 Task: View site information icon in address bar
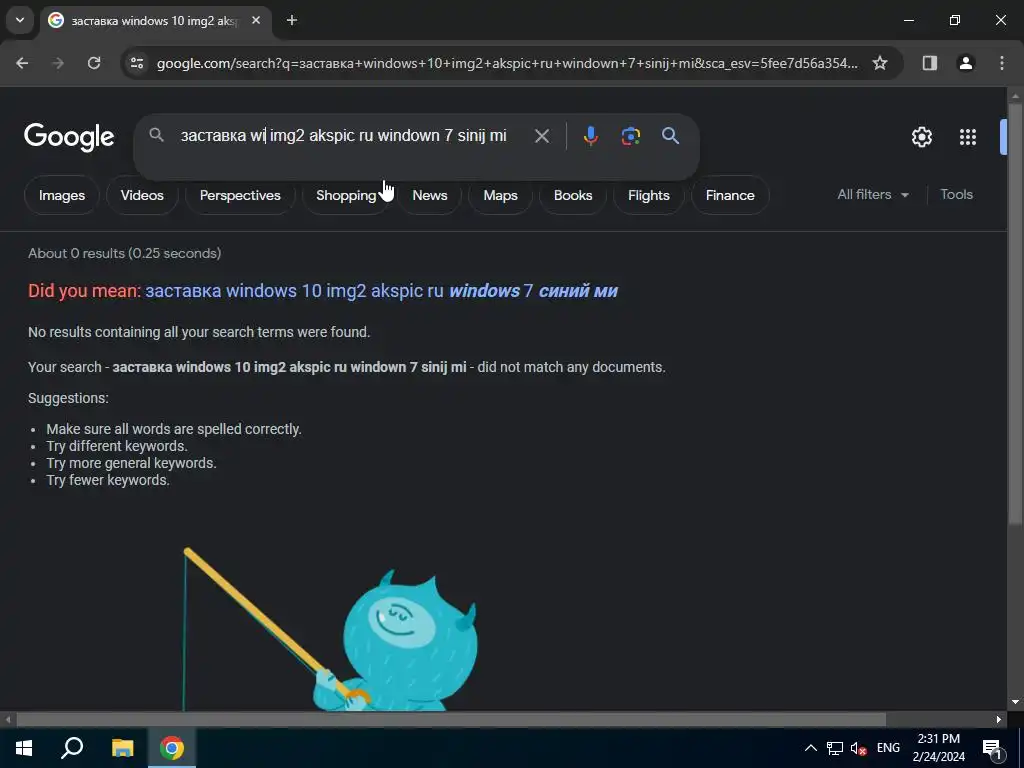[137, 63]
